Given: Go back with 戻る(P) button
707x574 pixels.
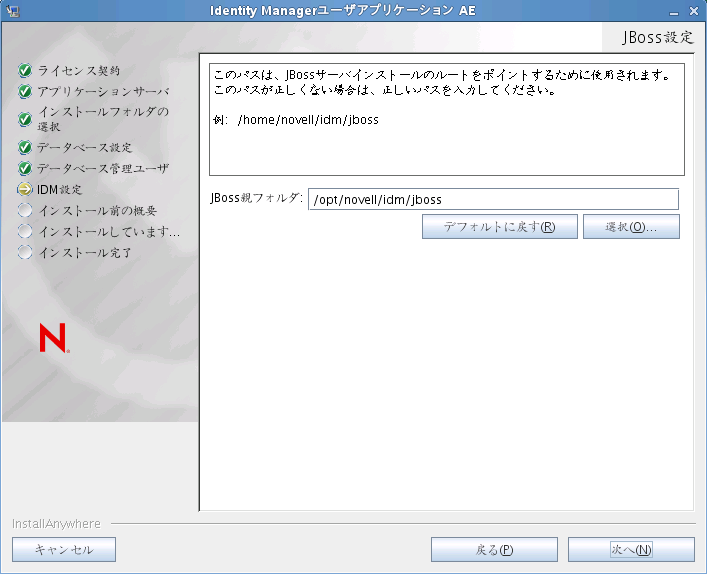Looking at the screenshot, I should click(494, 549).
